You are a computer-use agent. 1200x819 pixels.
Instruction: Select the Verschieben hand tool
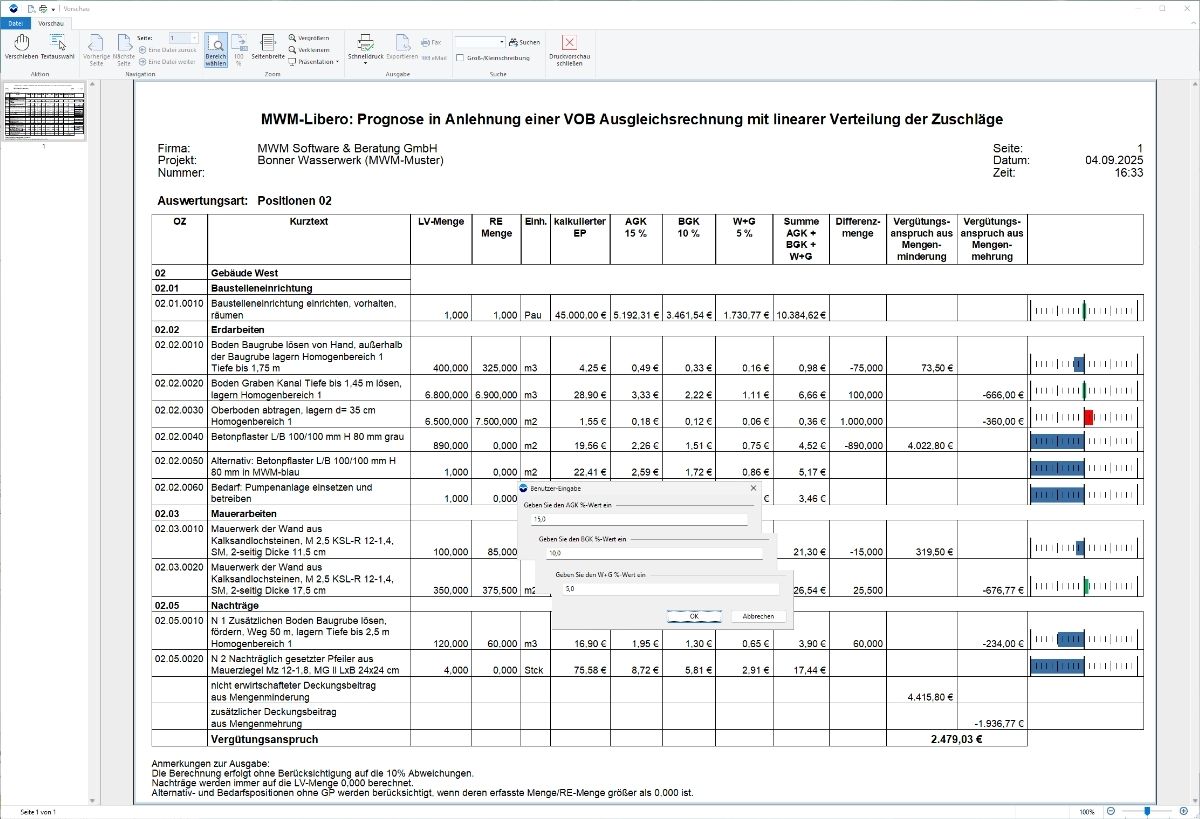coord(21,48)
